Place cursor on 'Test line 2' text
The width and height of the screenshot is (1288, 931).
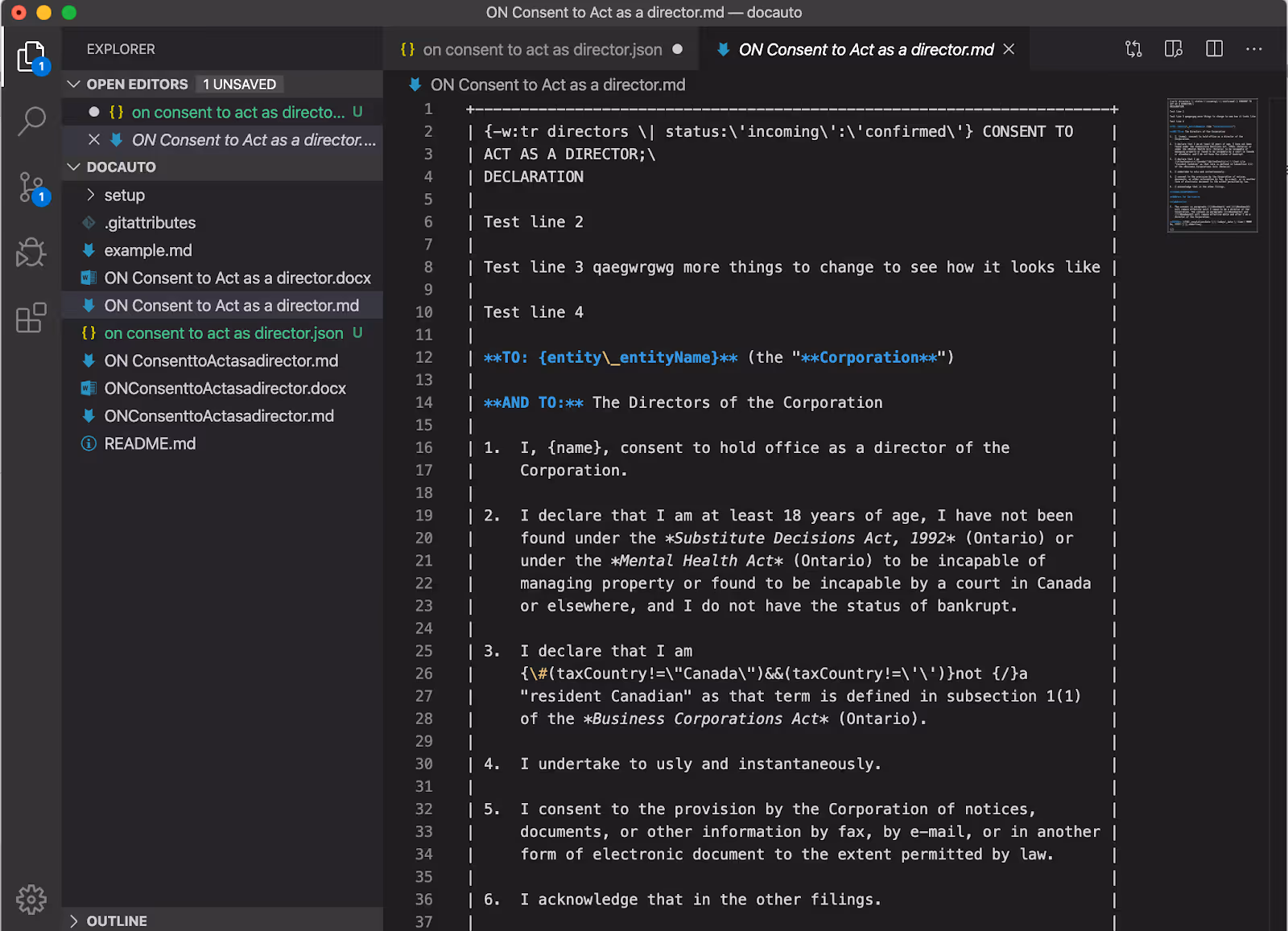point(533,222)
